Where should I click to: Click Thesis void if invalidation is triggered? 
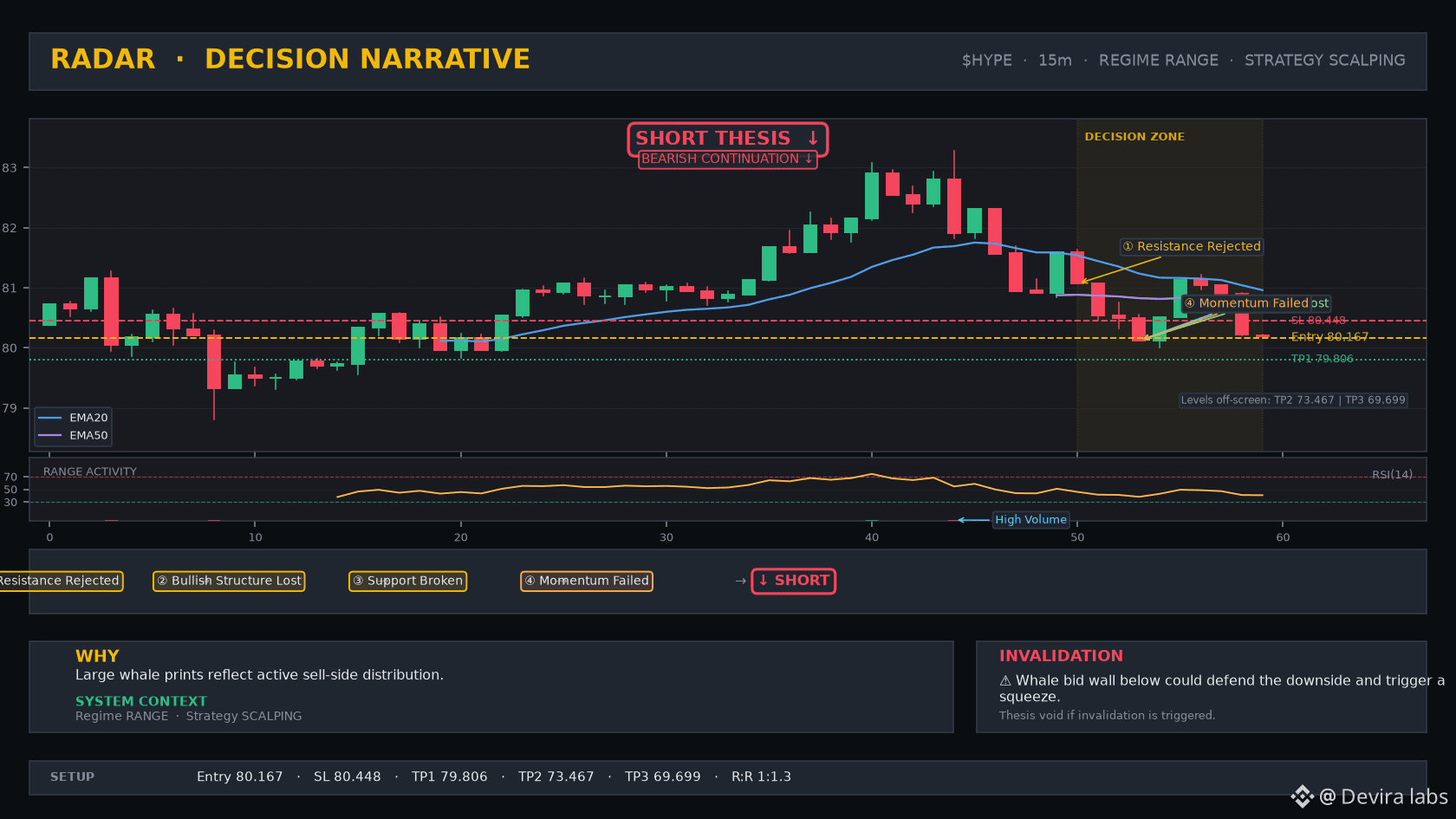point(1107,715)
